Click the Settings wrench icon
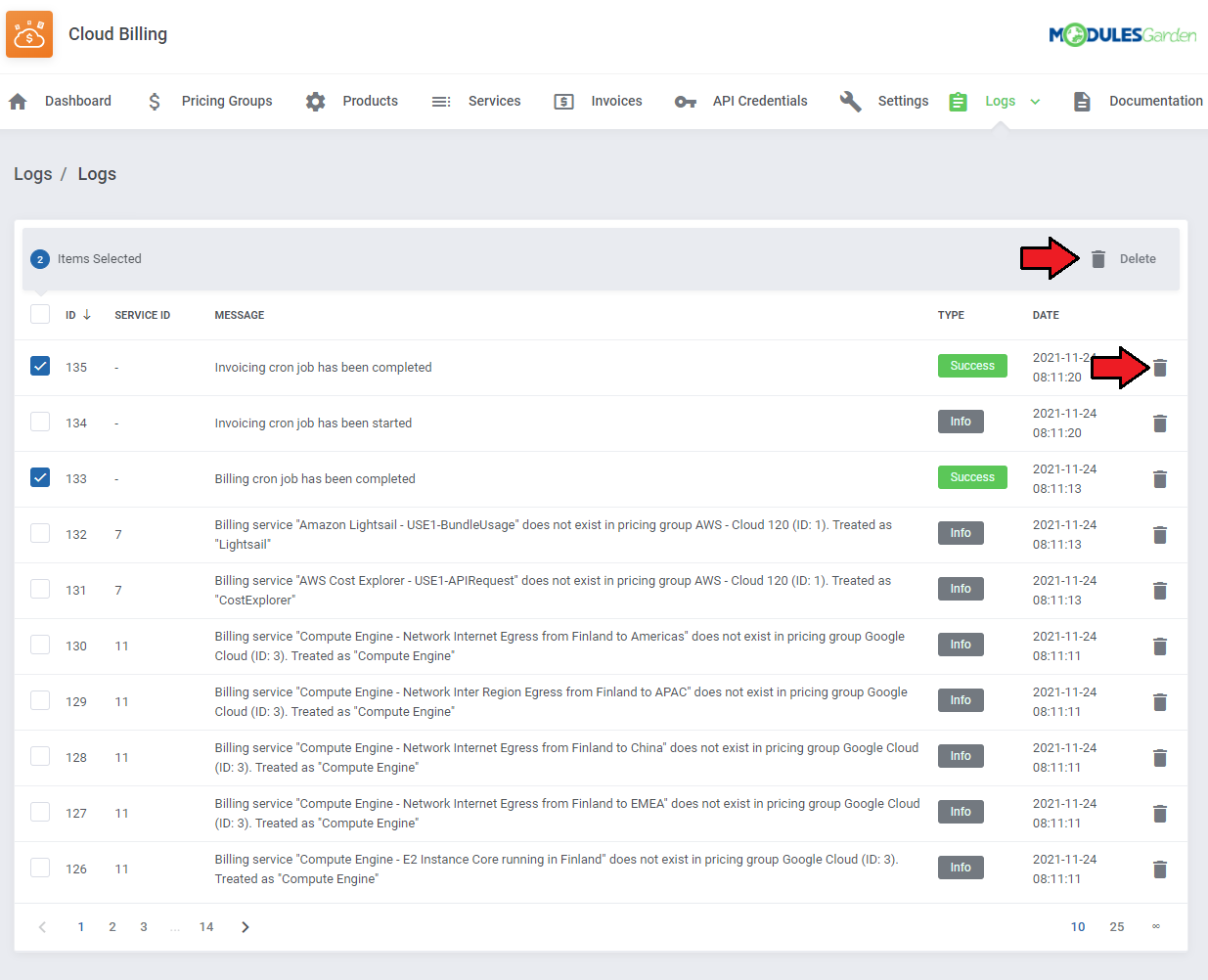This screenshot has width=1208, height=980. pyautogui.click(x=850, y=101)
